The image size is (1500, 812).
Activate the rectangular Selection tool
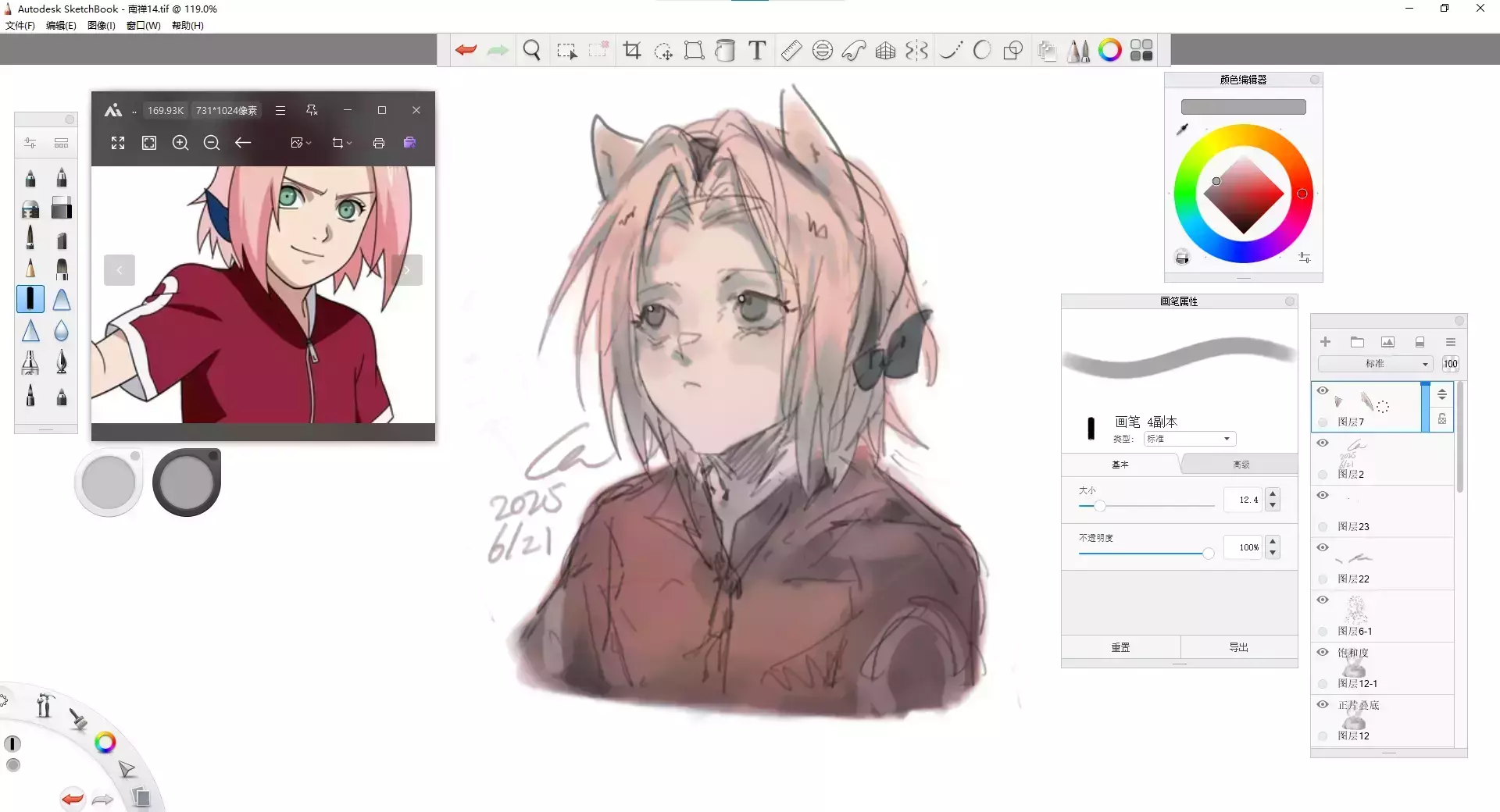pyautogui.click(x=566, y=51)
